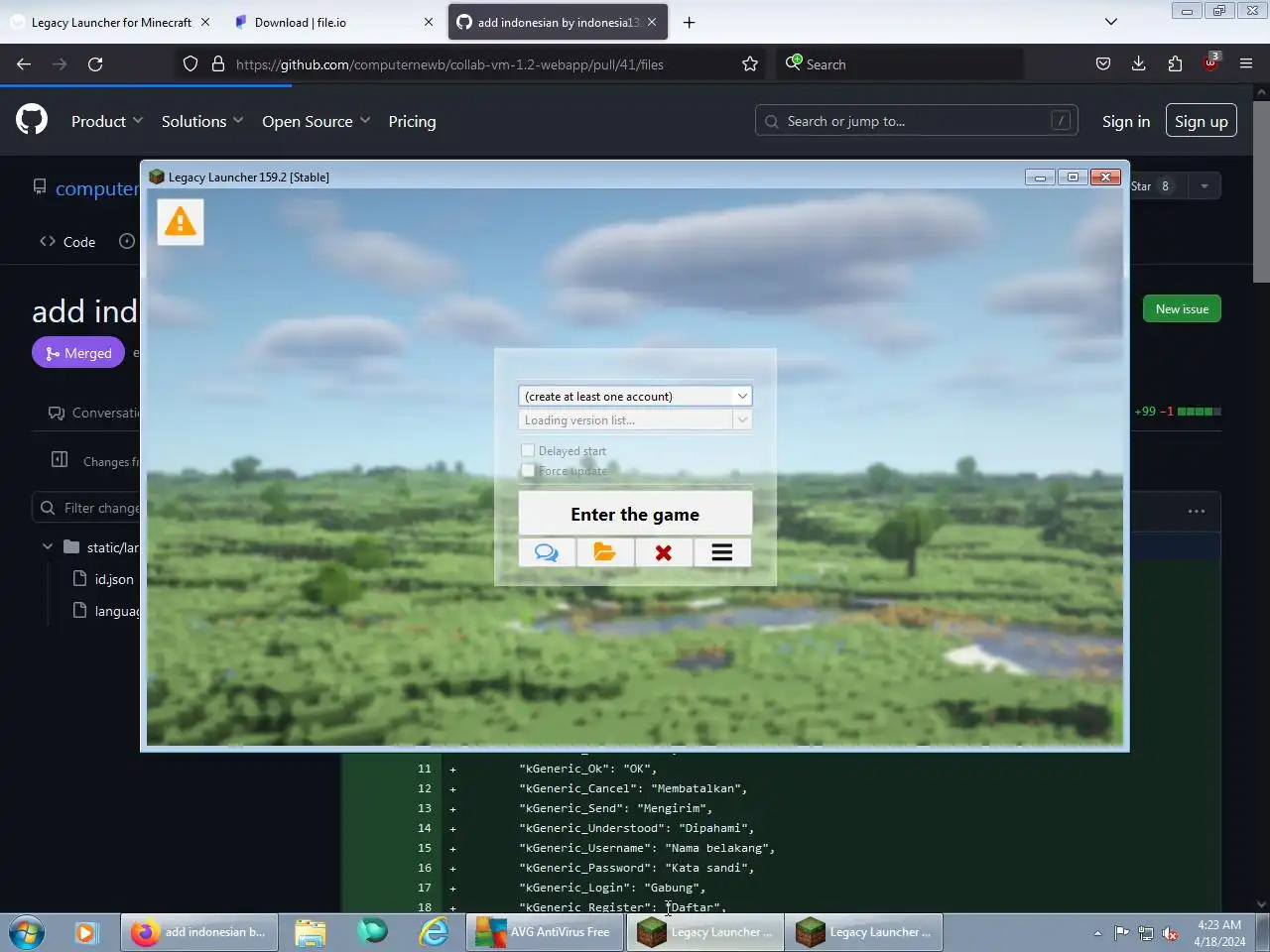The width and height of the screenshot is (1270, 952).
Task: Go back in Firefox
Action: coord(24,63)
